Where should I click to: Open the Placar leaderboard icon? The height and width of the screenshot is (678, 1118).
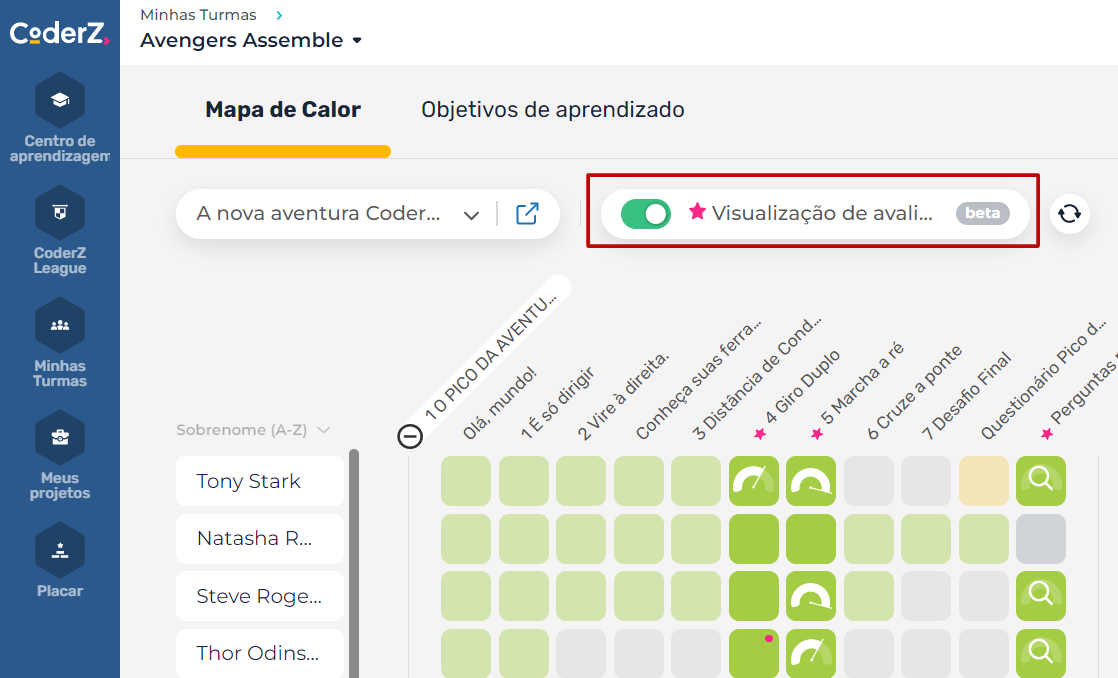coord(60,549)
